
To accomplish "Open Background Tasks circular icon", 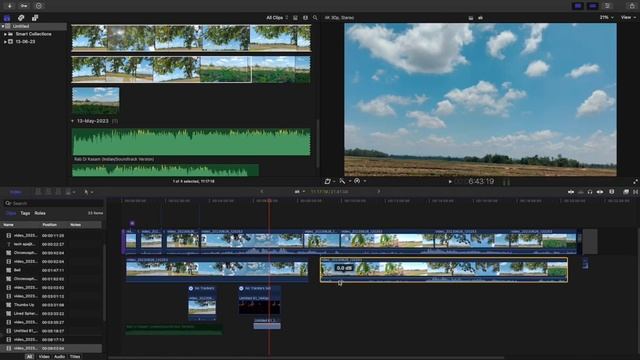I will point(39,6).
